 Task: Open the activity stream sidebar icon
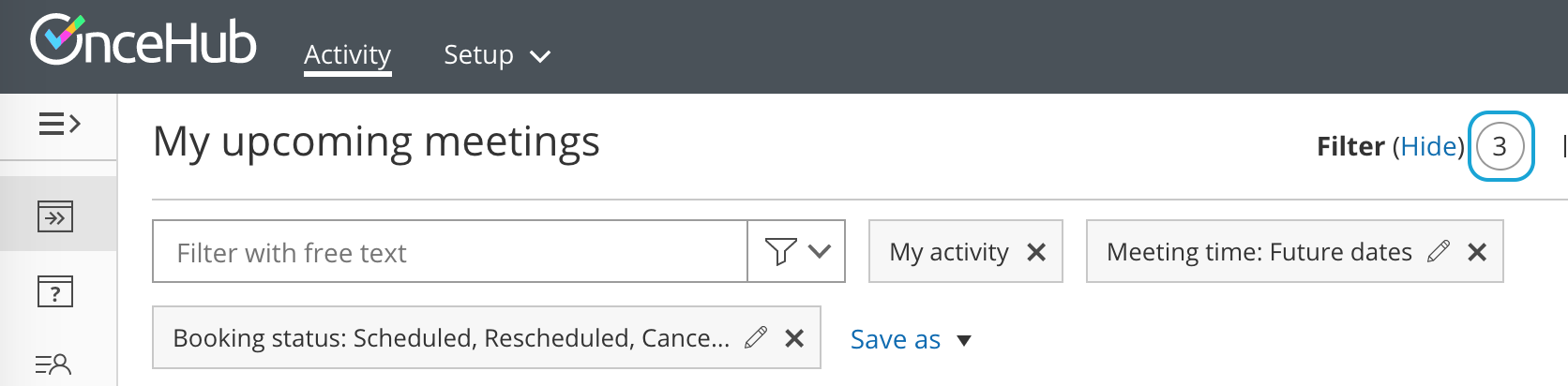55,217
